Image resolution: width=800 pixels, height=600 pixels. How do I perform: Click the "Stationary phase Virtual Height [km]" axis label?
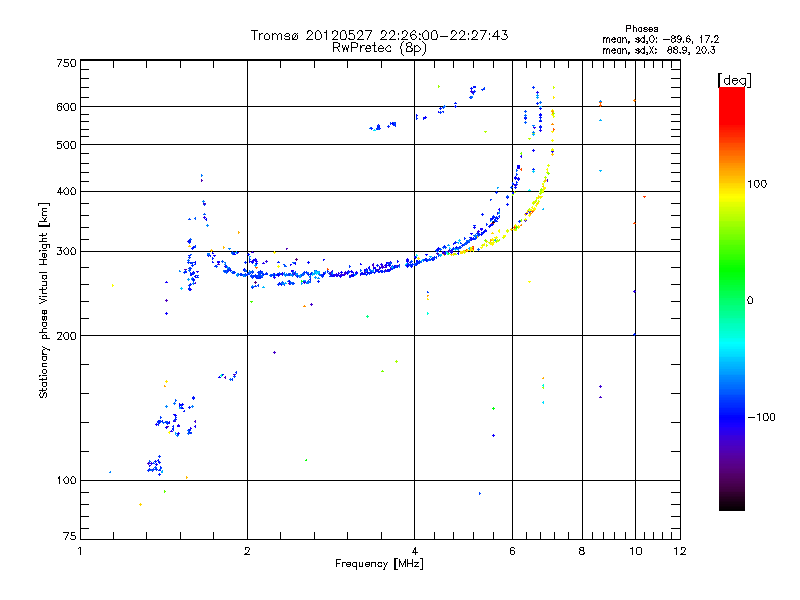[44, 300]
